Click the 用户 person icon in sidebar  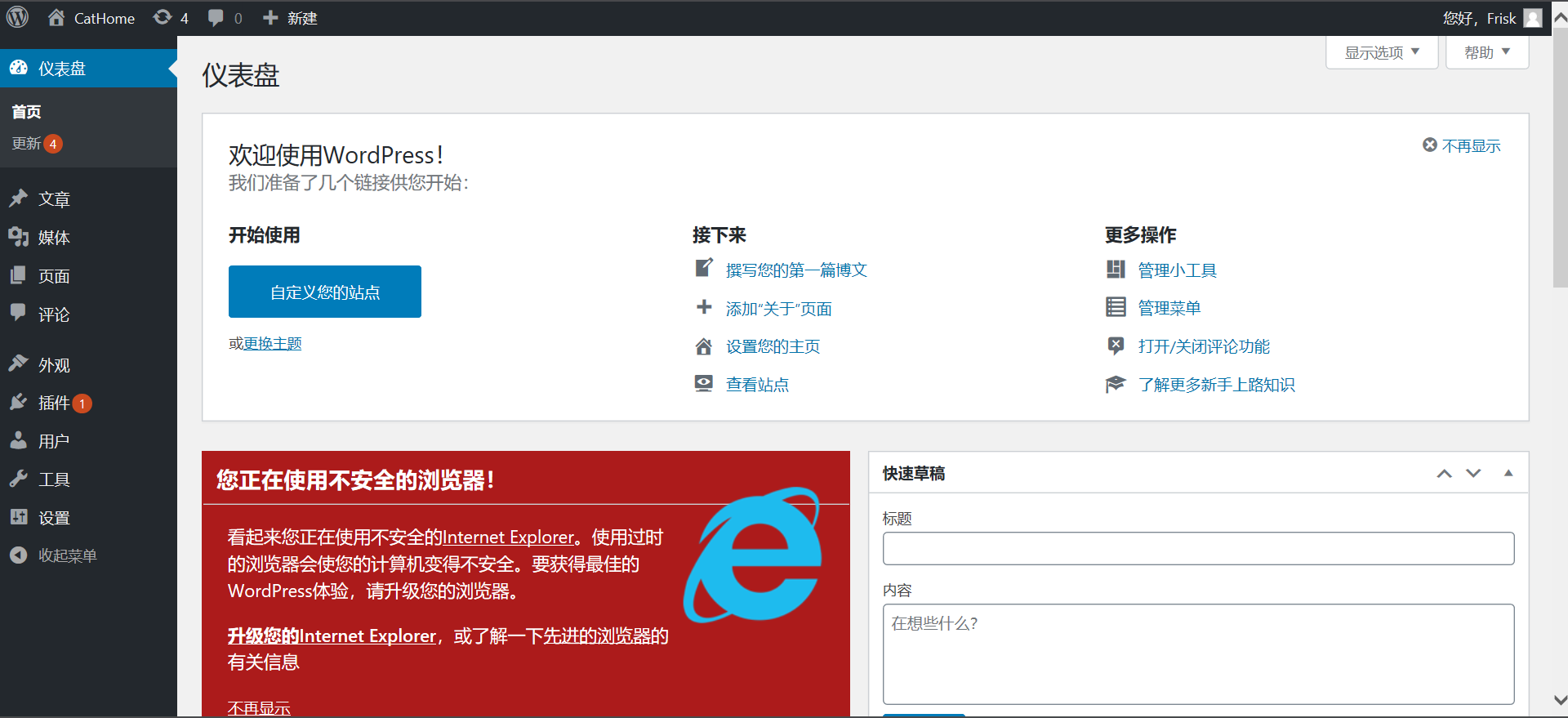[x=18, y=440]
